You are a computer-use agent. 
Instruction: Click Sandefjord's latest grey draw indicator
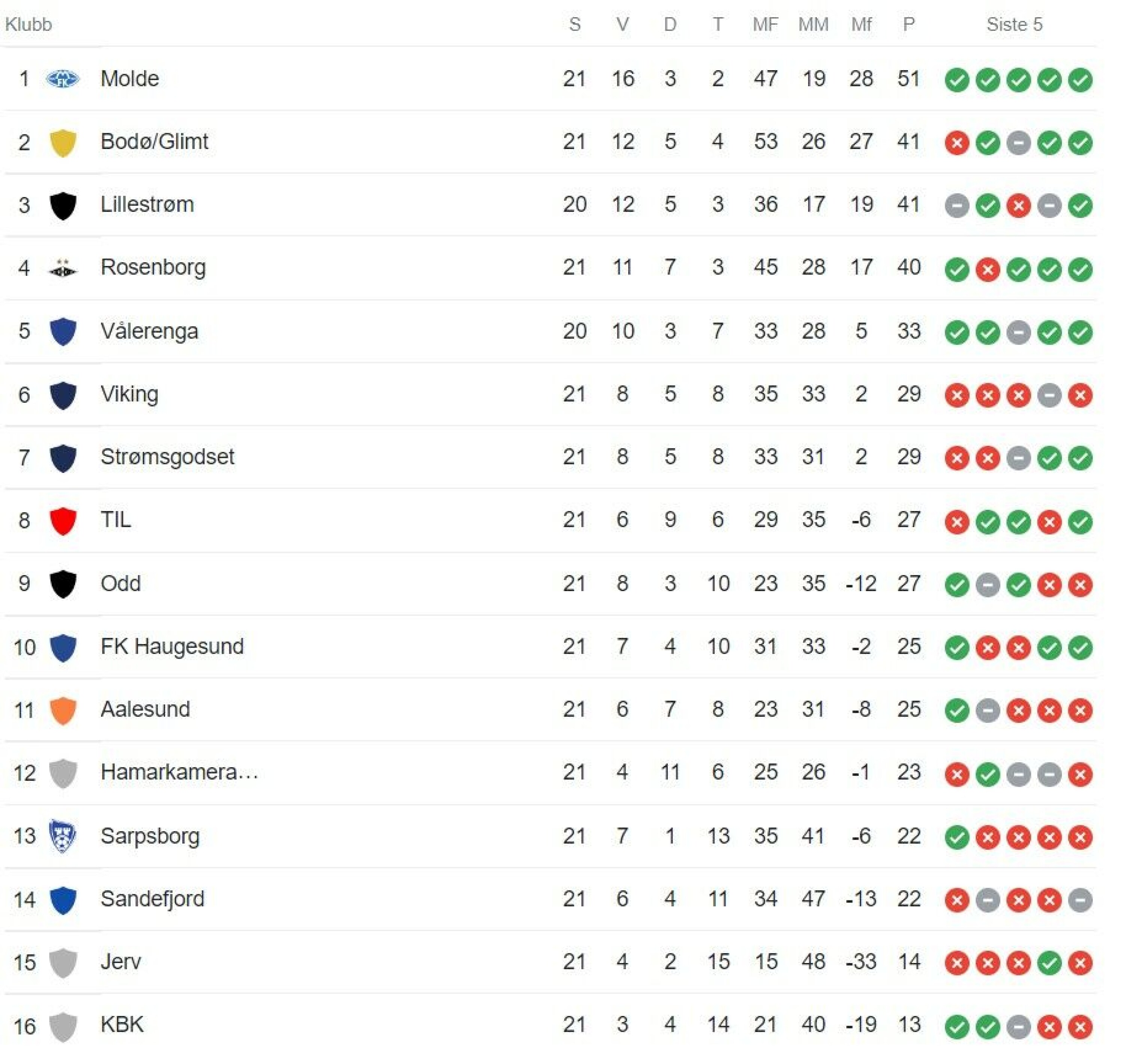pos(1079,900)
